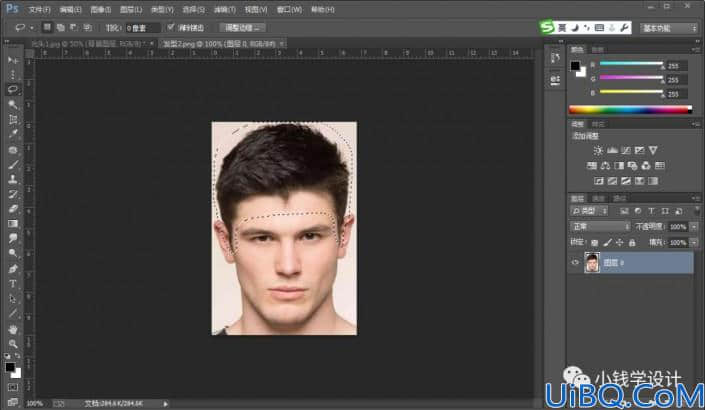Click the Refine Edge button
705x410 pixels.
tap(242, 28)
